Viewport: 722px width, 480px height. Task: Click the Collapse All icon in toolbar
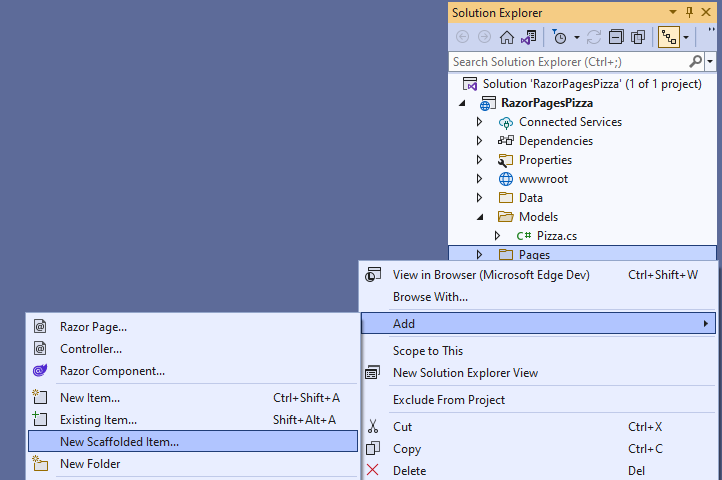tap(616, 37)
